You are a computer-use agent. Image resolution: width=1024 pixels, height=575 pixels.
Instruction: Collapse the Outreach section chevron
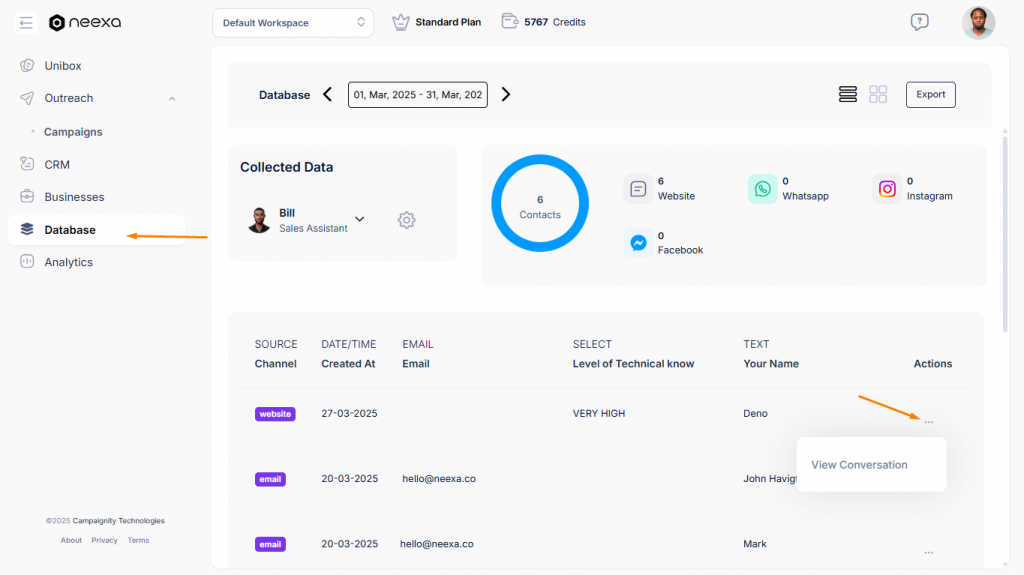(172, 99)
